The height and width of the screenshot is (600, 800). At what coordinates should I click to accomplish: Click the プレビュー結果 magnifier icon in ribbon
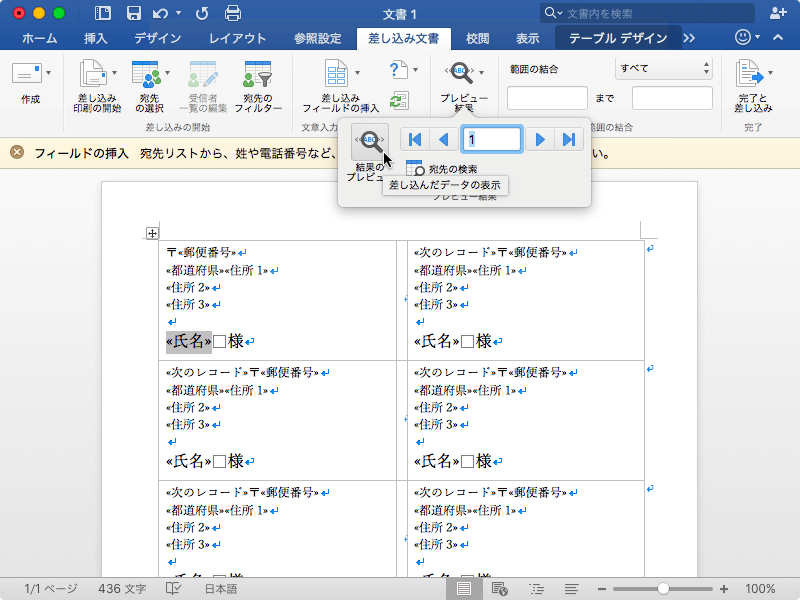(460, 73)
